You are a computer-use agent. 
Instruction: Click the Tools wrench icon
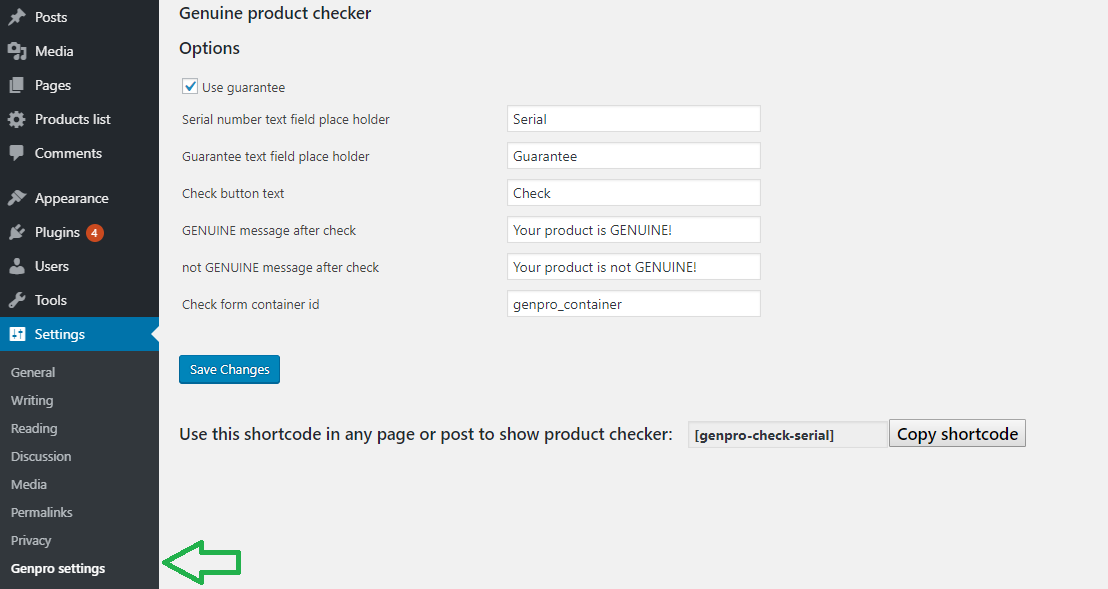(17, 300)
